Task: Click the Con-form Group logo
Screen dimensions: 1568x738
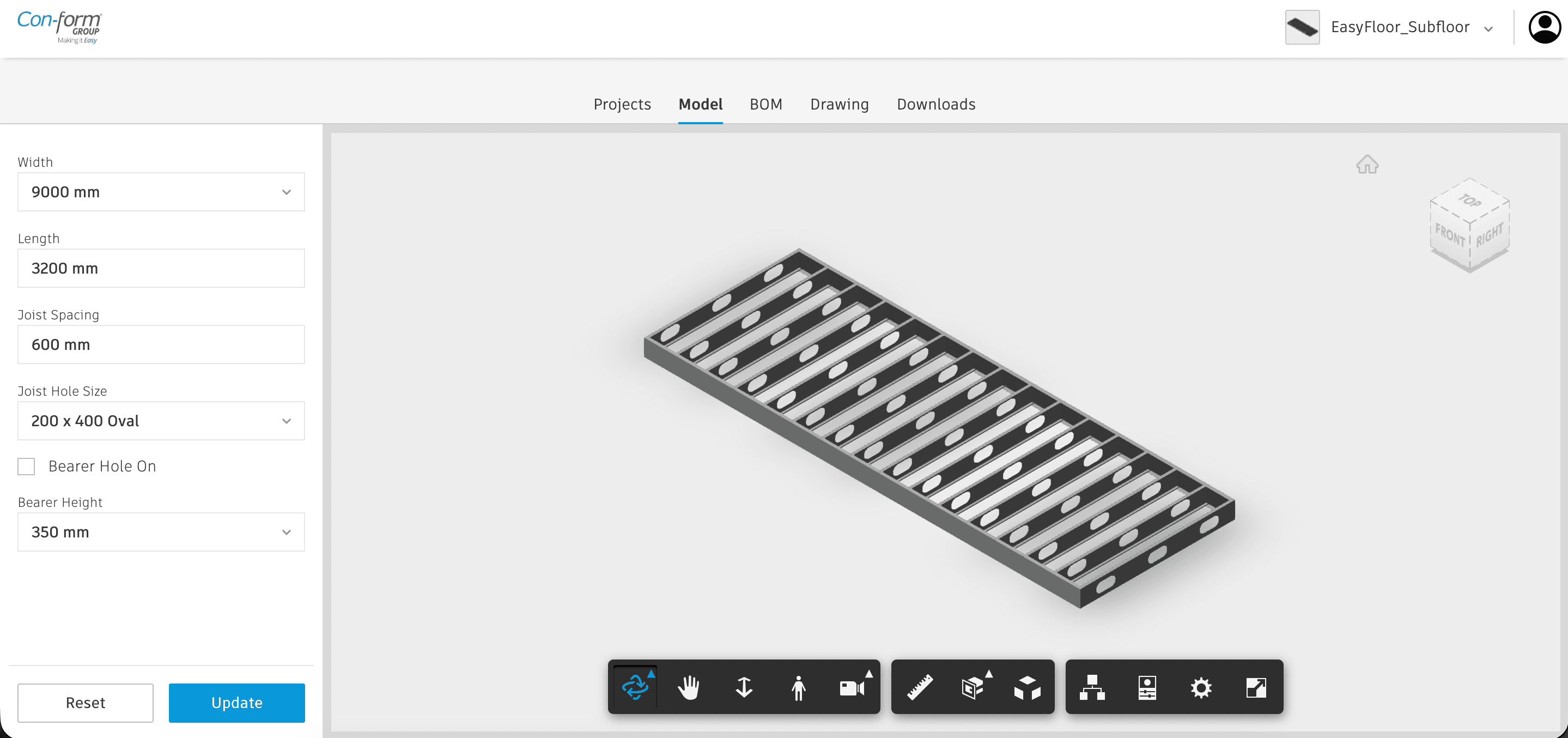Action: 59,27
